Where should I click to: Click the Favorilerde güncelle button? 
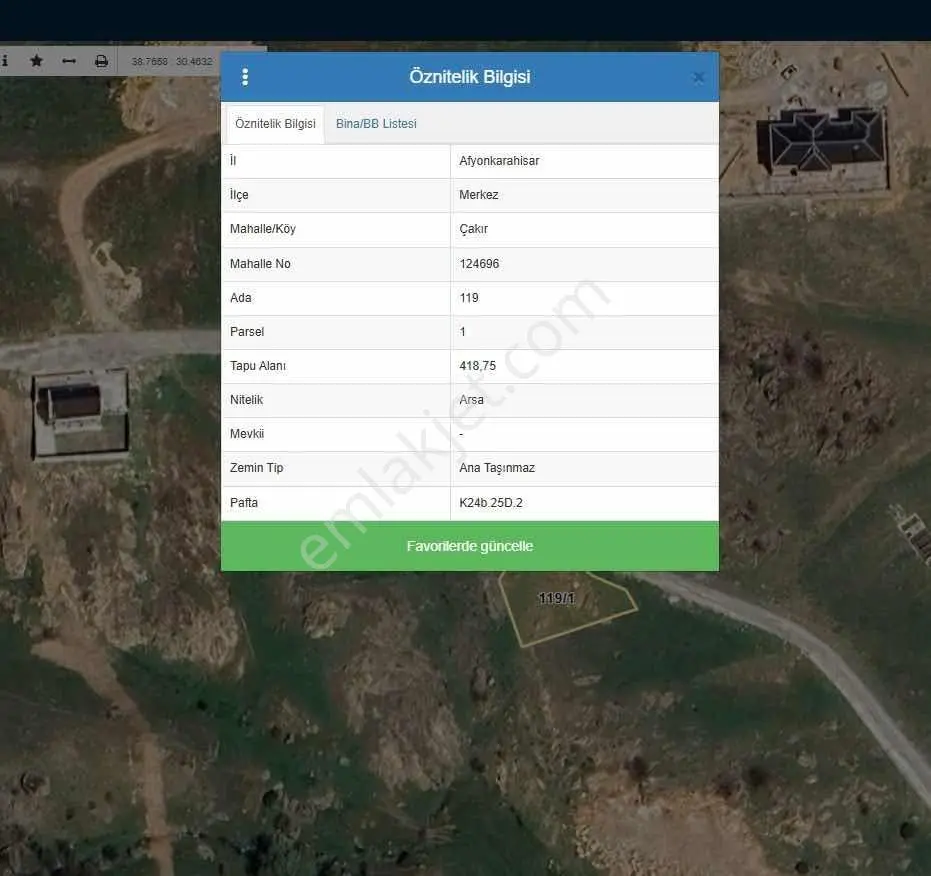point(470,546)
